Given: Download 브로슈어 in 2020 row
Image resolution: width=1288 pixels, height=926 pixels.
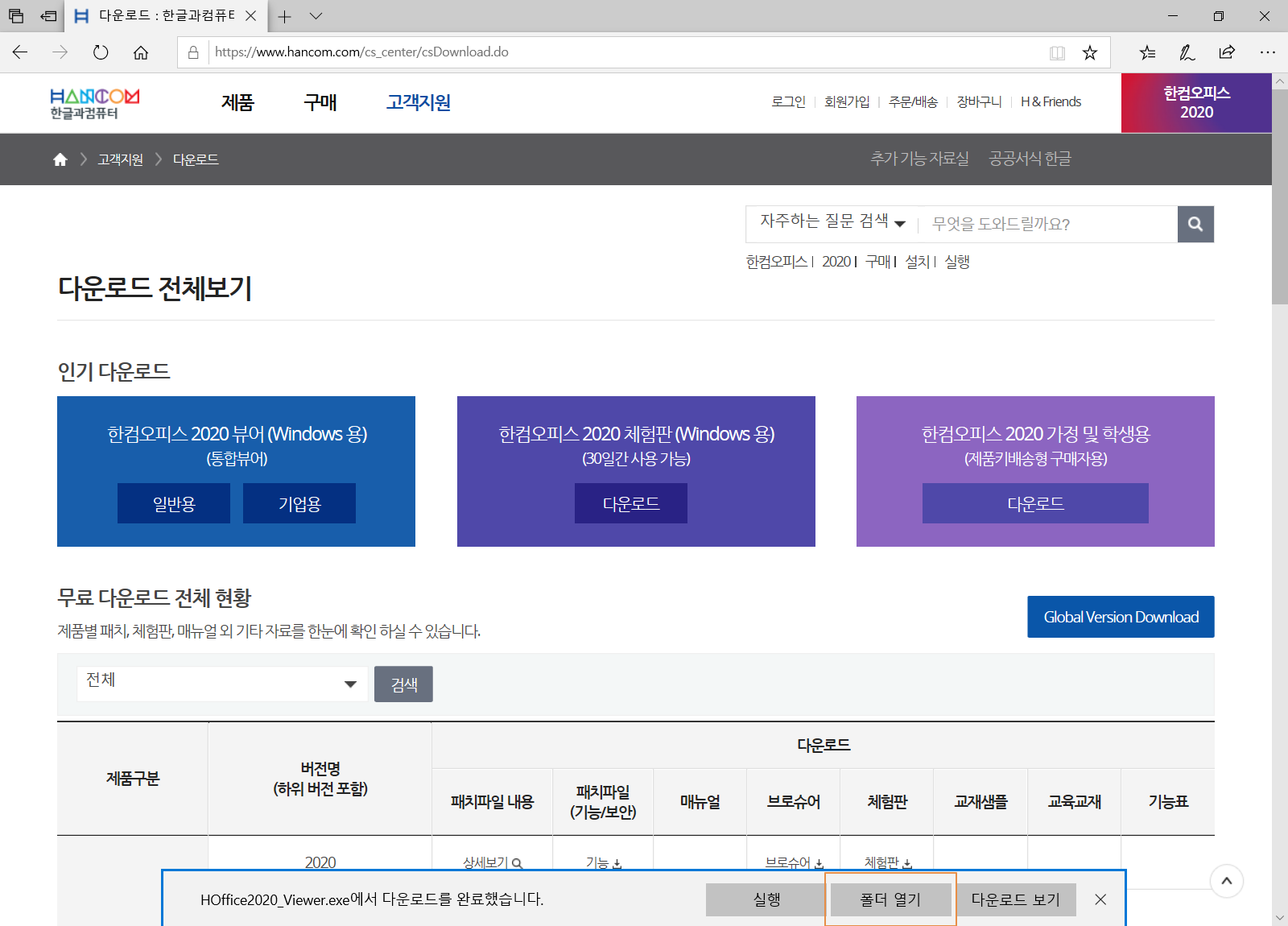Looking at the screenshot, I should 794,862.
